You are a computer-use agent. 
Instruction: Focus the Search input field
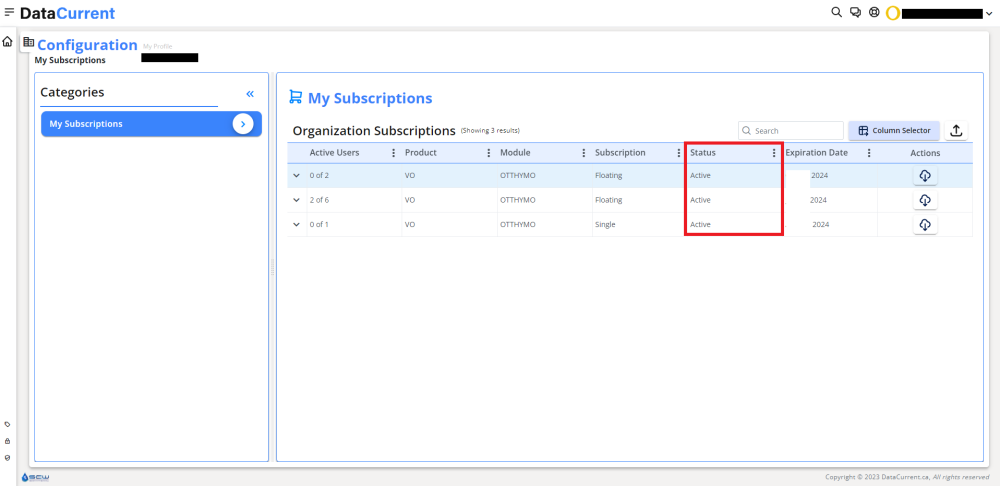[791, 130]
